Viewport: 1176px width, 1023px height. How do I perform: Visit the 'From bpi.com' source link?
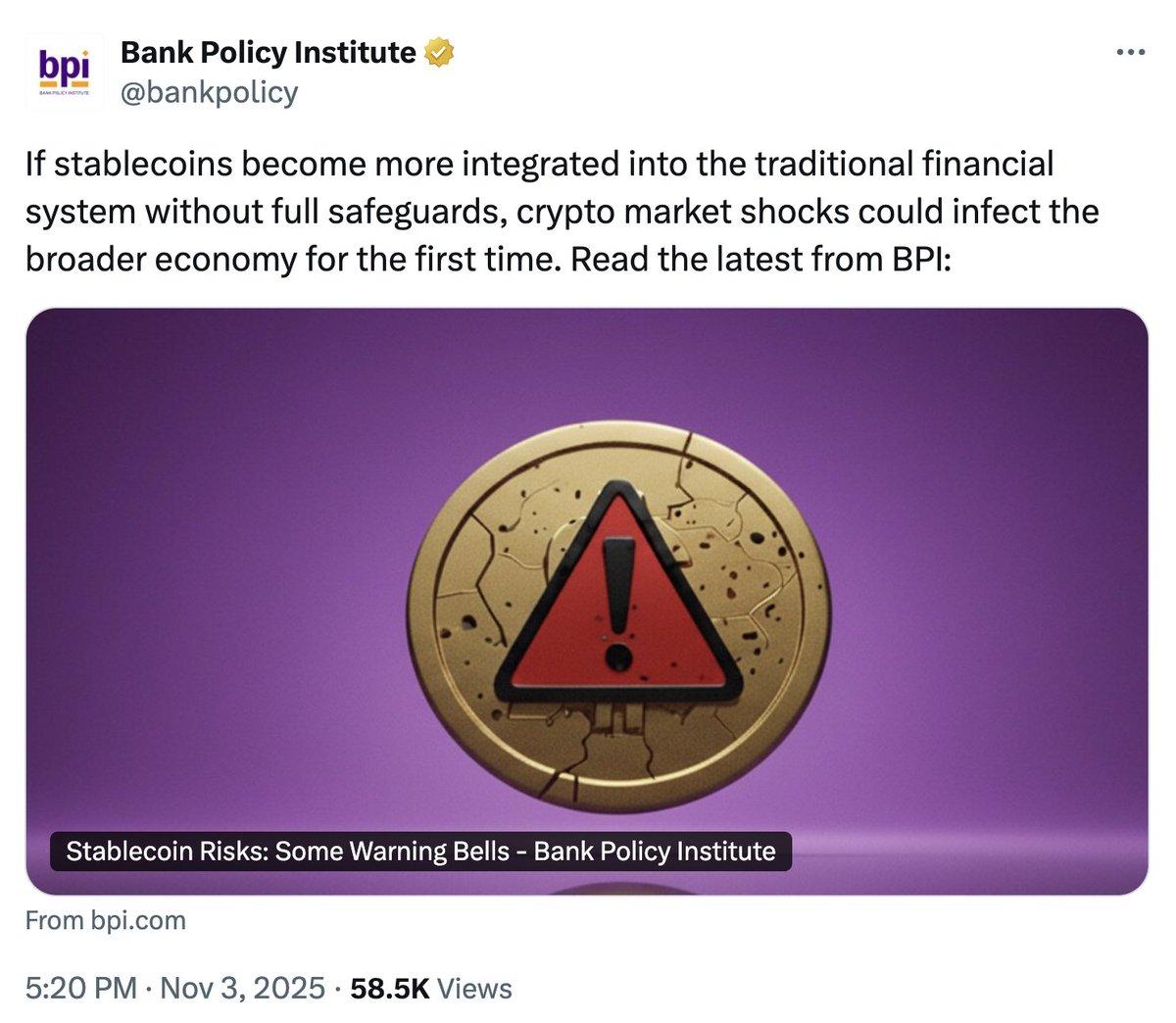(x=105, y=919)
